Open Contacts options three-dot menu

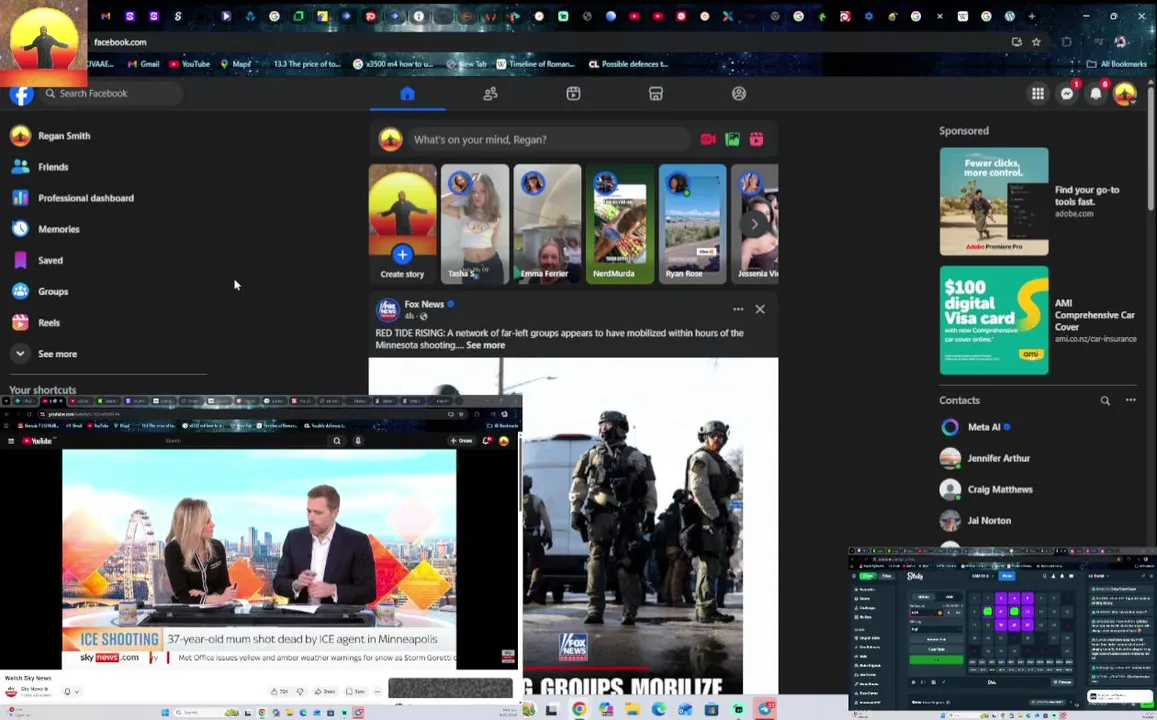pyautogui.click(x=1130, y=401)
